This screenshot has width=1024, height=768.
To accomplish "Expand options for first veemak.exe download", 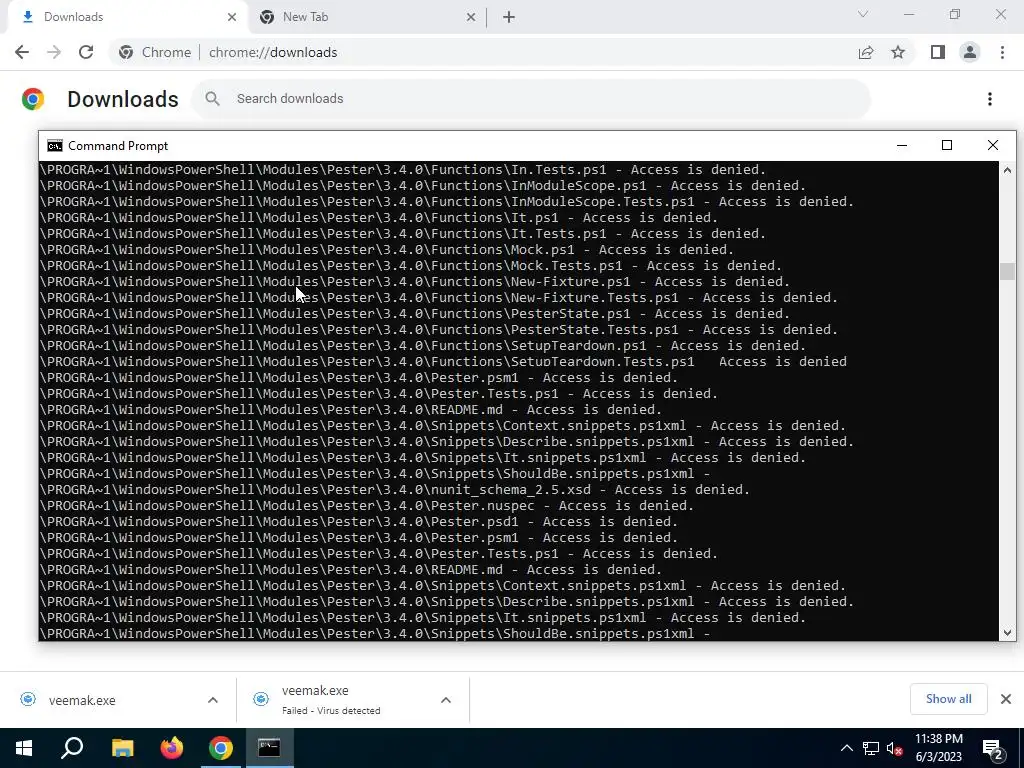I will click(213, 700).
